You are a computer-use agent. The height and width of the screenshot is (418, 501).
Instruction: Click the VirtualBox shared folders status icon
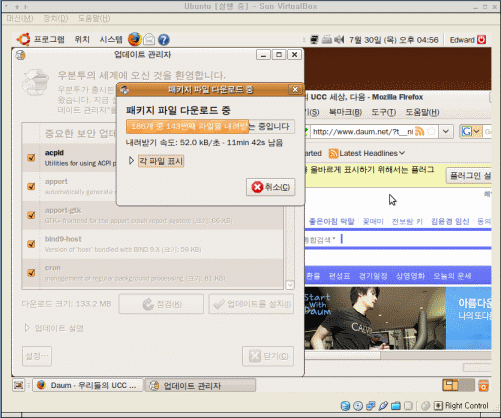tap(396, 406)
